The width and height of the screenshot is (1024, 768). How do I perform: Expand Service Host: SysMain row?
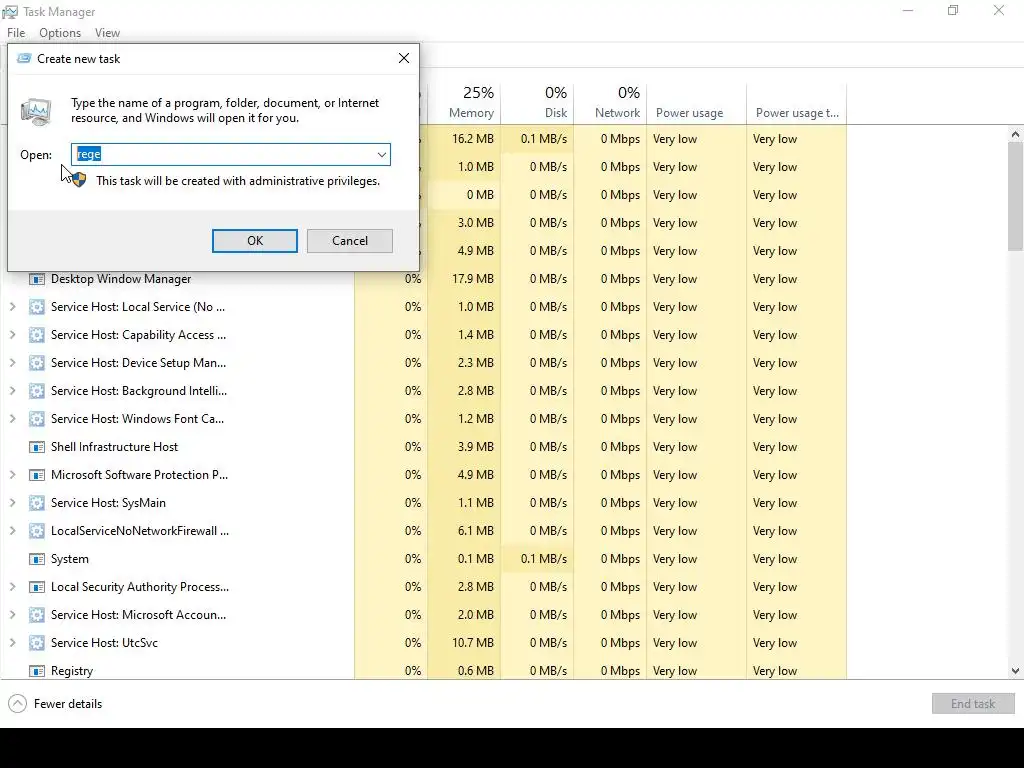(x=12, y=503)
